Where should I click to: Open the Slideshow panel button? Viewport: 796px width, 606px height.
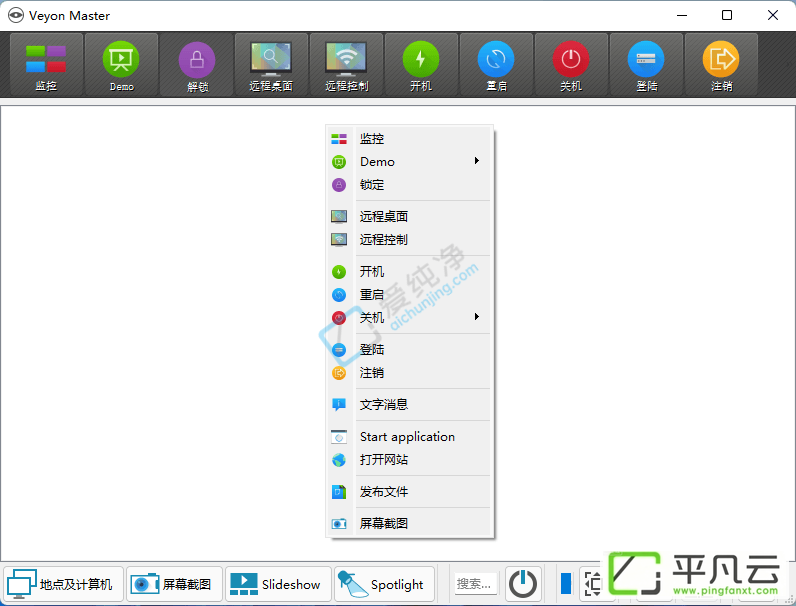278,584
